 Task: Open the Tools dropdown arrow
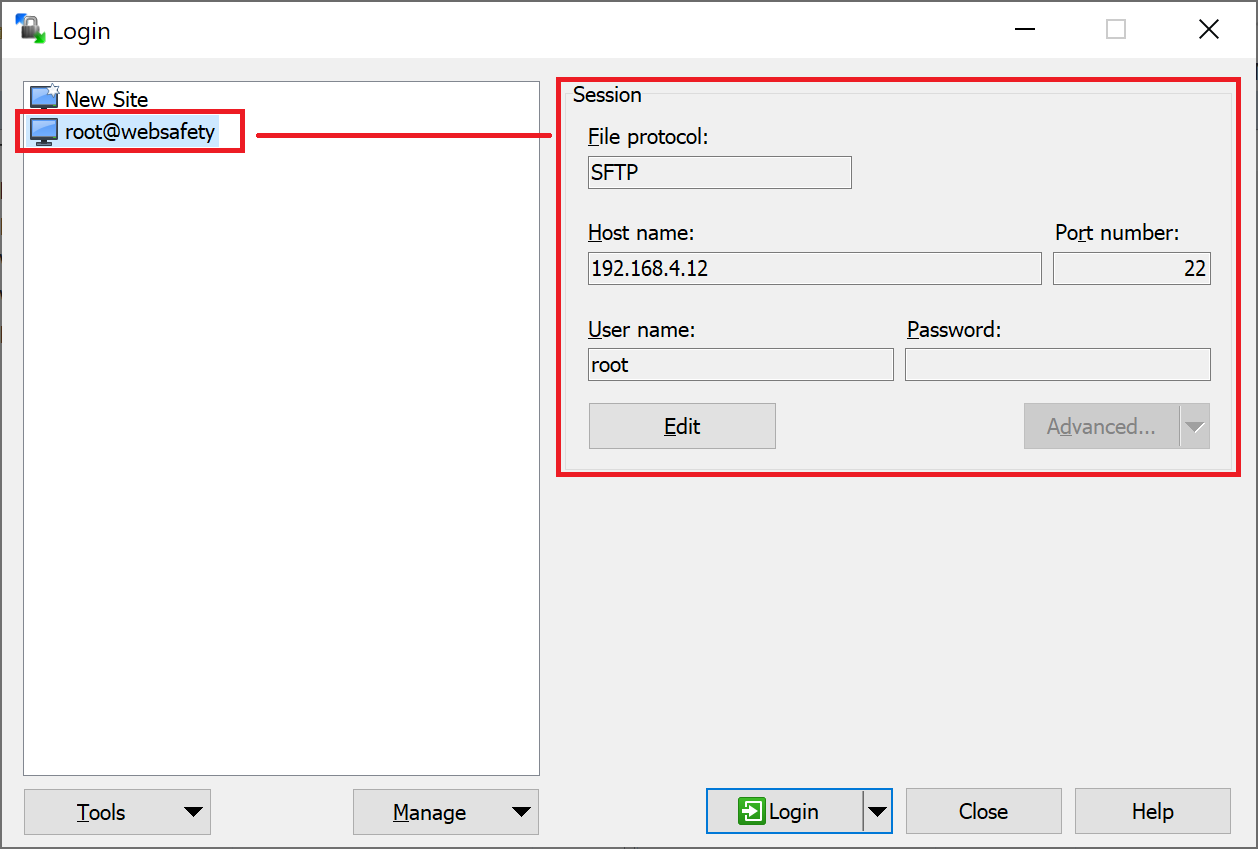[193, 812]
